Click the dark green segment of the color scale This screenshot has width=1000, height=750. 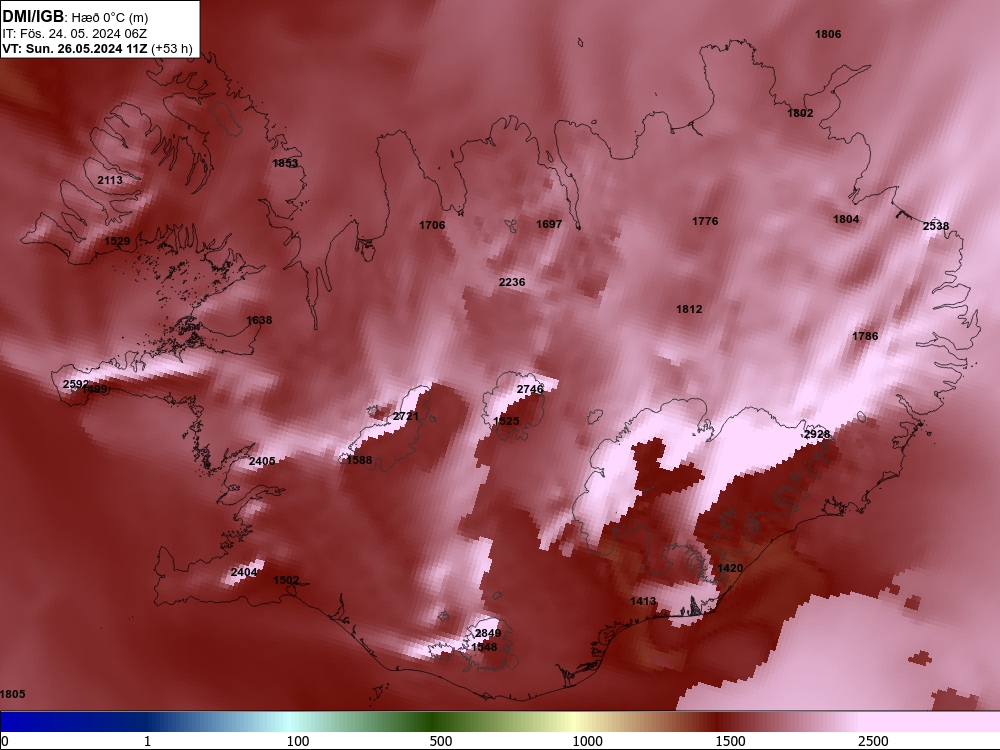click(x=434, y=722)
